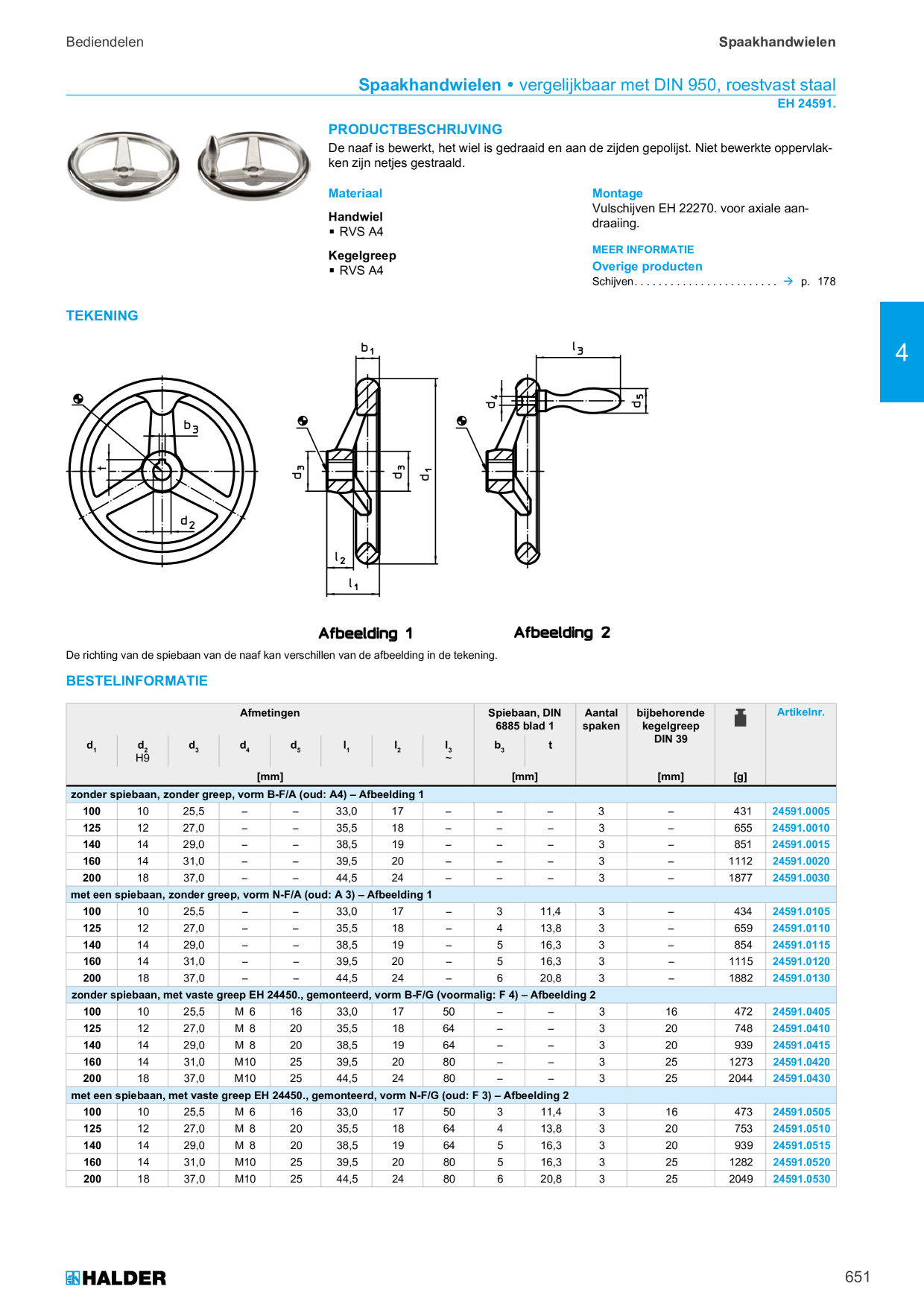This screenshot has width=924, height=1307.
Task: Click weight value 1877
Action: coord(741,878)
